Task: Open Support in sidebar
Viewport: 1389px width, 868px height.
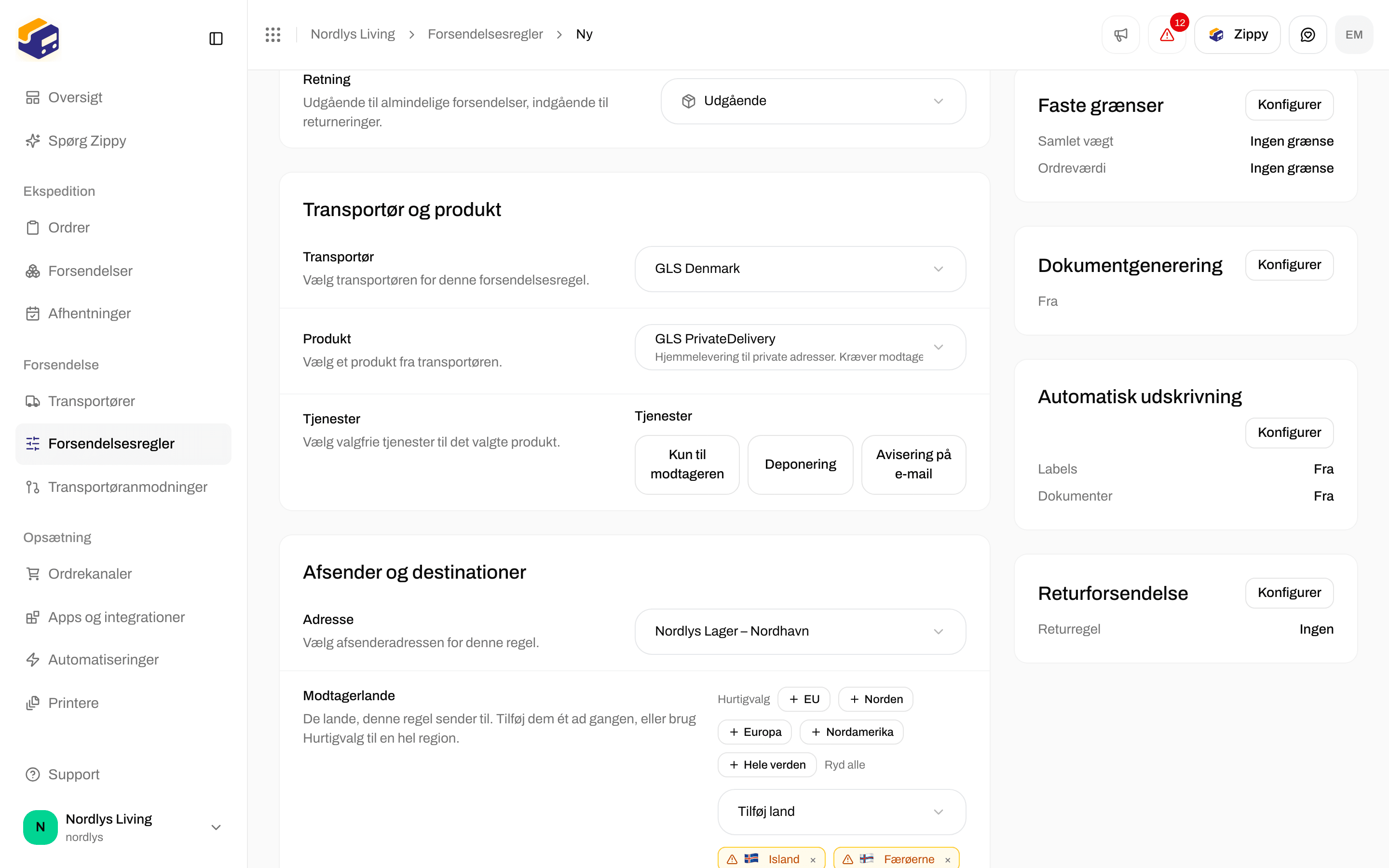Action: click(x=123, y=774)
